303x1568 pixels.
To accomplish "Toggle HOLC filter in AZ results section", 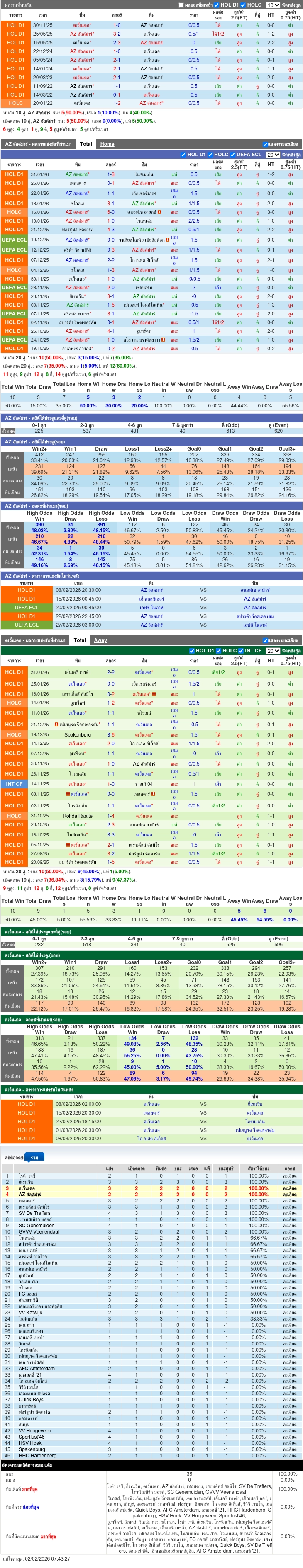I will [210, 155].
